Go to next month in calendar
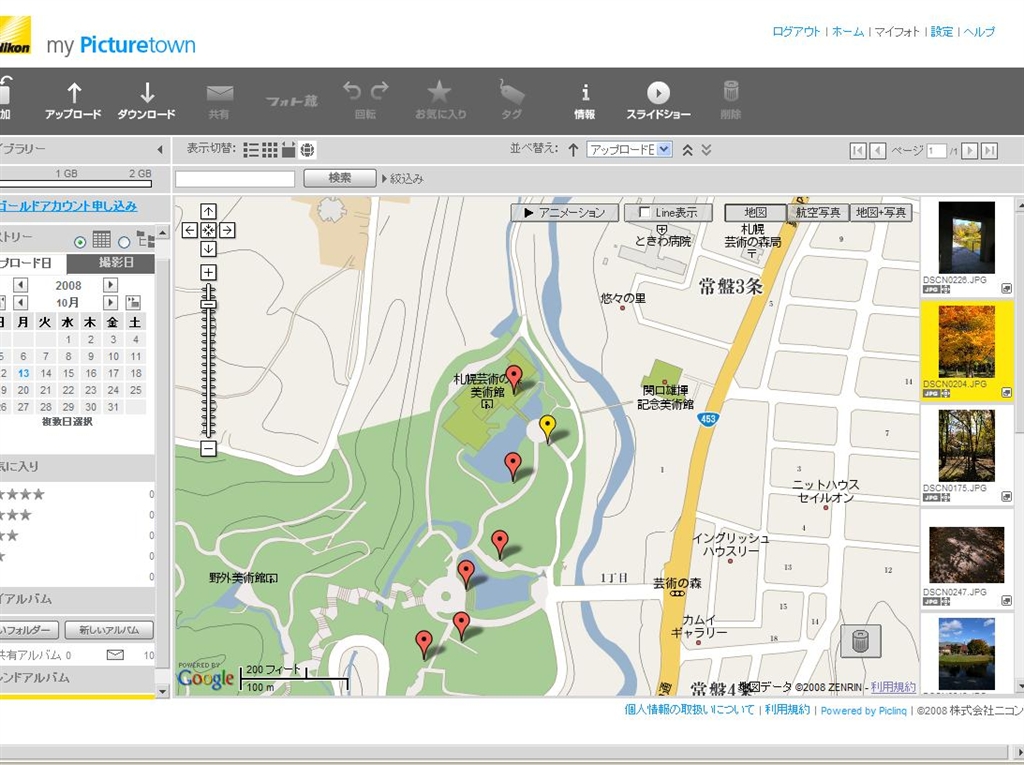Screen dimensions: 1024x765 click(110, 302)
